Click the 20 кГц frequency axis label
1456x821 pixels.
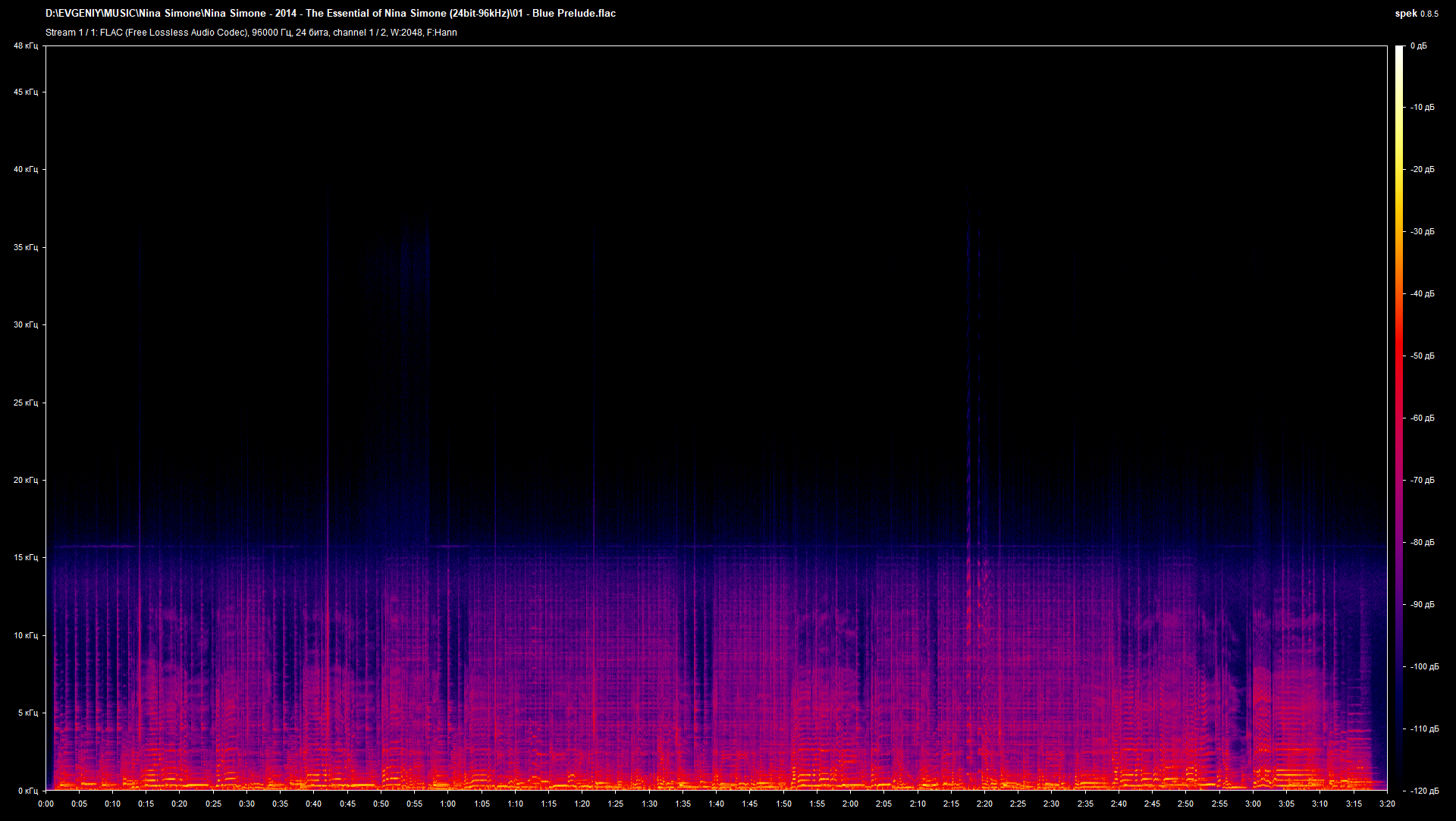[x=26, y=481]
